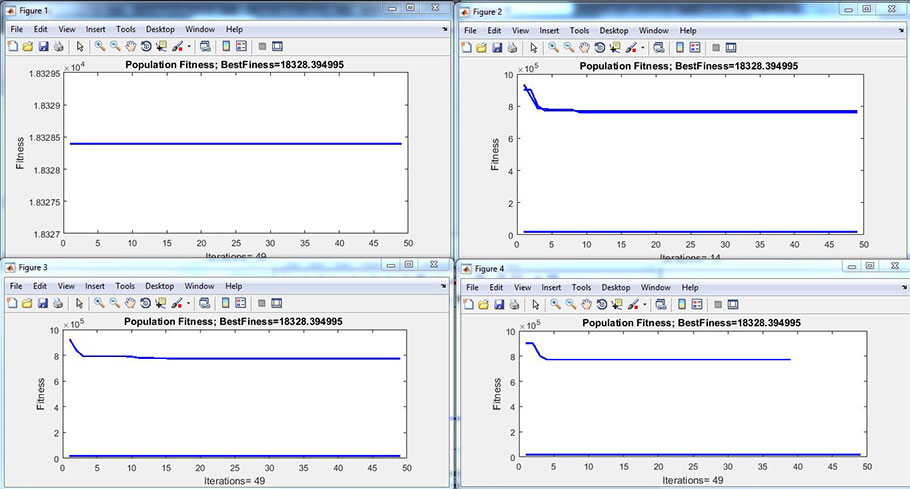Click Link Plot icon in Figure 1
Image resolution: width=910 pixels, height=489 pixels.
pyautogui.click(x=205, y=46)
